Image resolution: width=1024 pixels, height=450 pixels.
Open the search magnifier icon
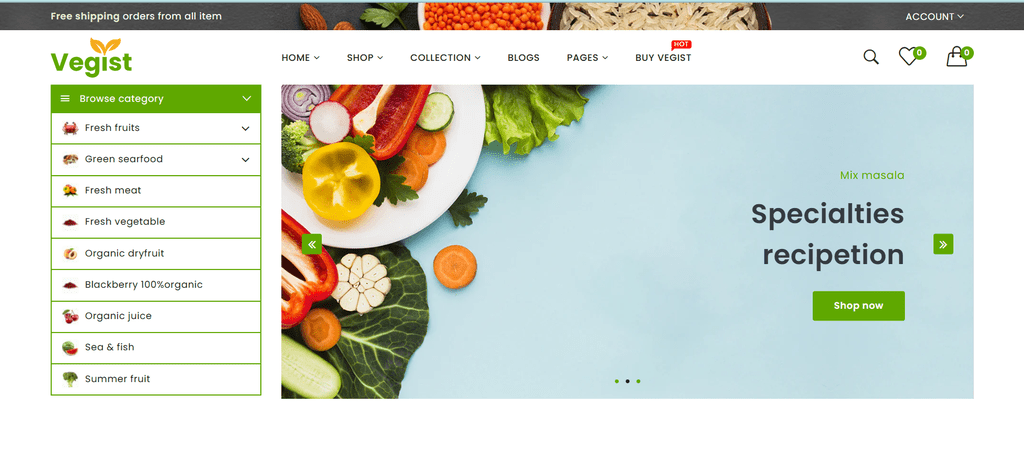871,57
